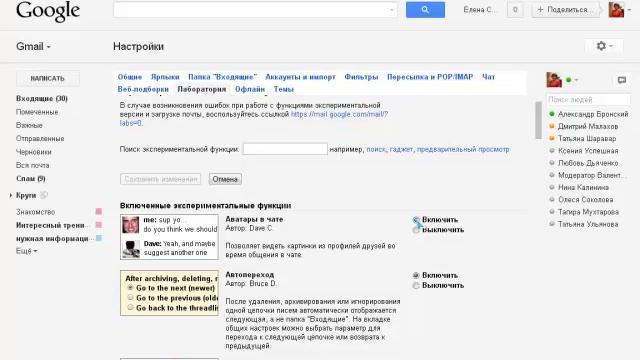Open the Офлайн tab

(x=250, y=89)
